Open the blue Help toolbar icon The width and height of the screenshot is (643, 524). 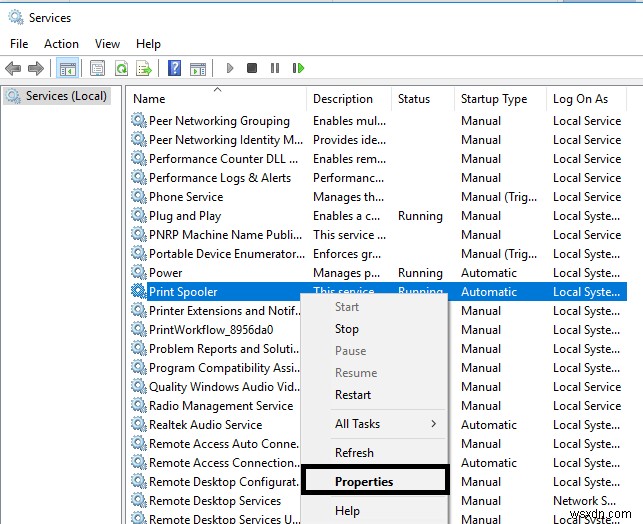click(x=175, y=68)
